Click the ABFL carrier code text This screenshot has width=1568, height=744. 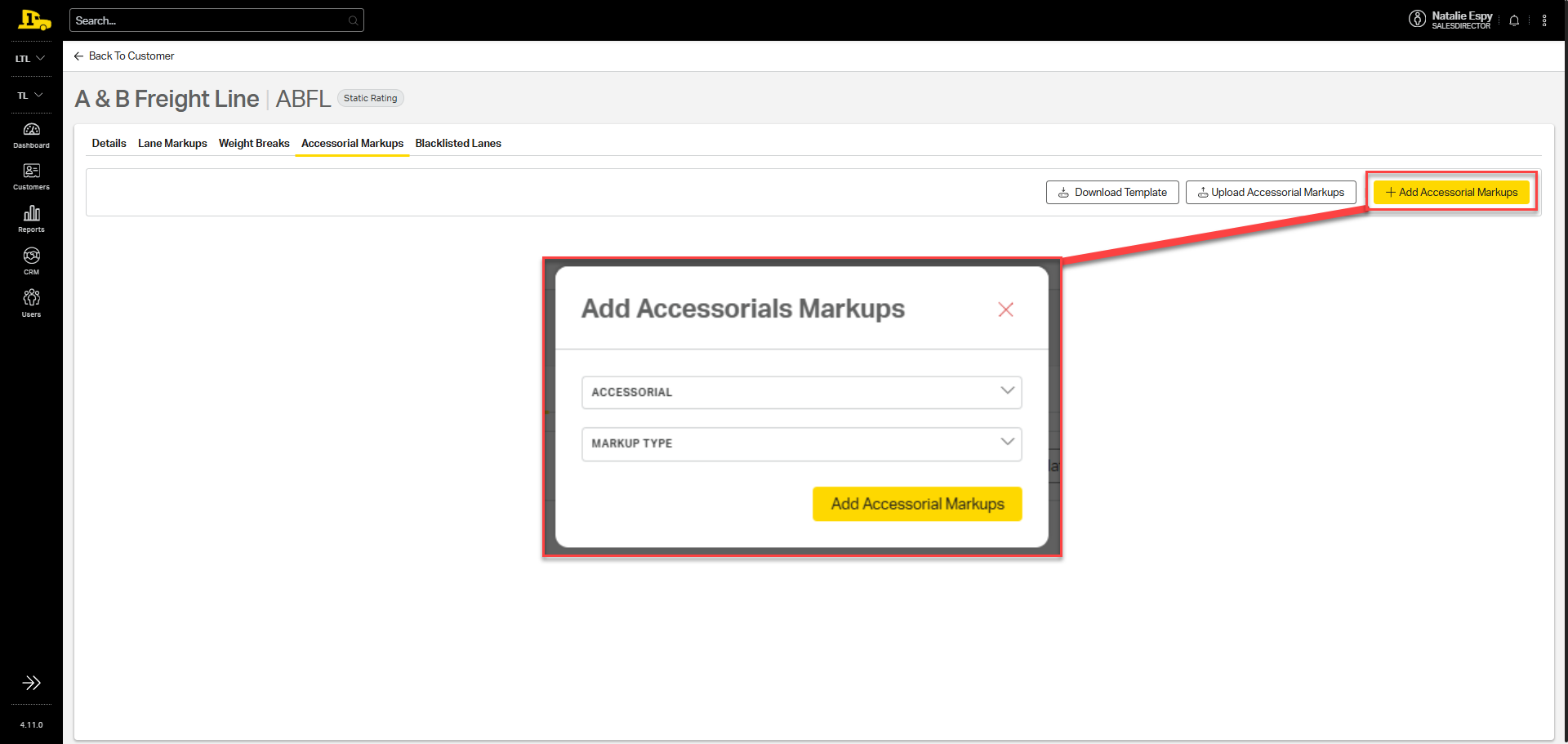point(303,99)
